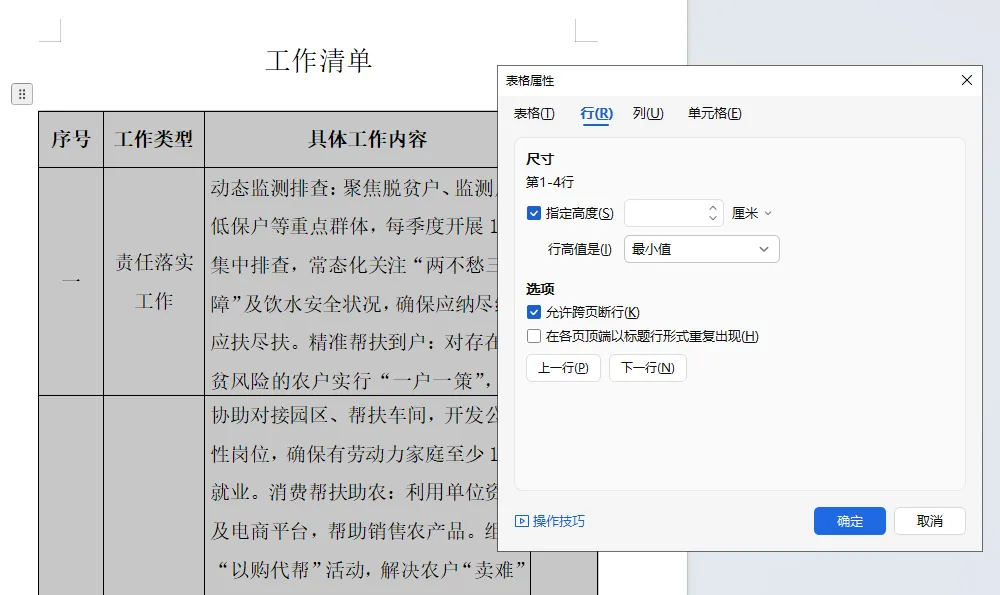Click the 工作类型 header cell
The width and height of the screenshot is (1000, 595).
(154, 139)
